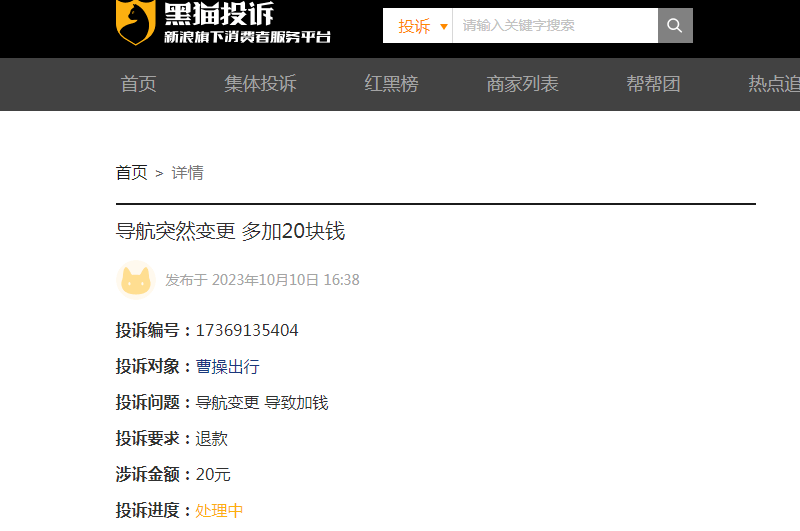Click the 热点 navigation item at far right
Screen dimensions: 800x531
tap(773, 84)
